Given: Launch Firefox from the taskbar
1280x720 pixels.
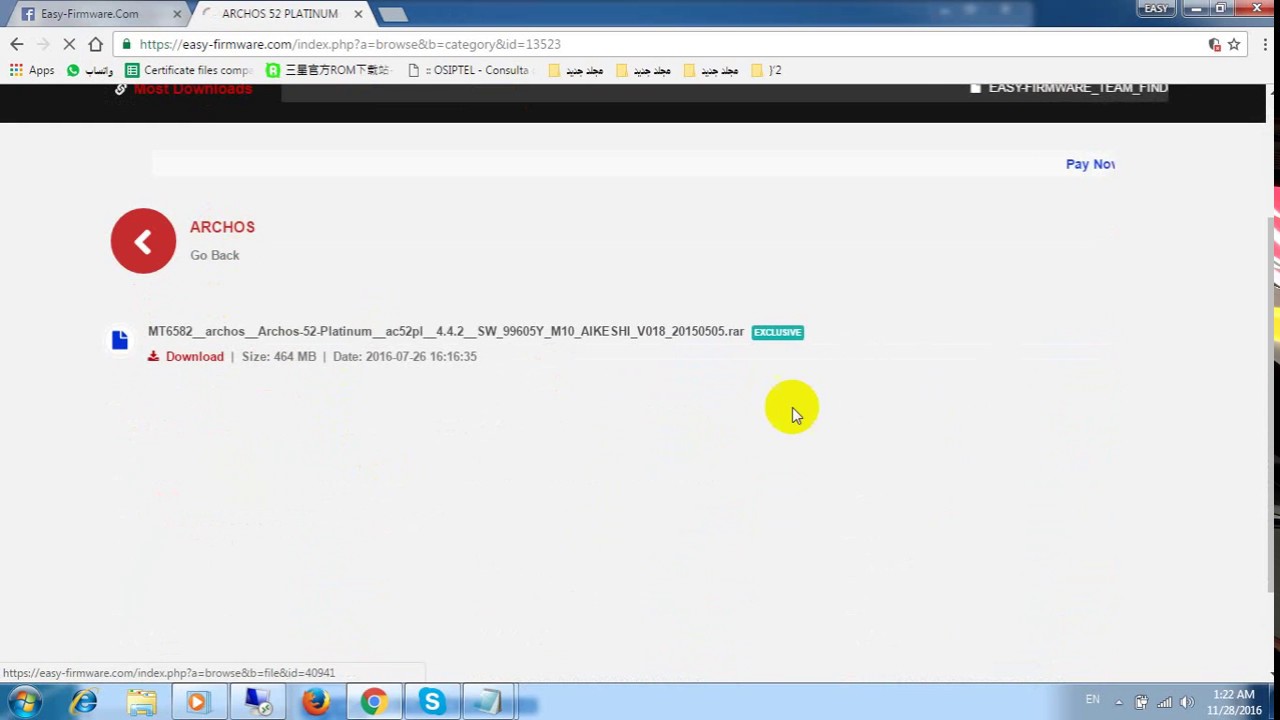Looking at the screenshot, I should coord(316,702).
